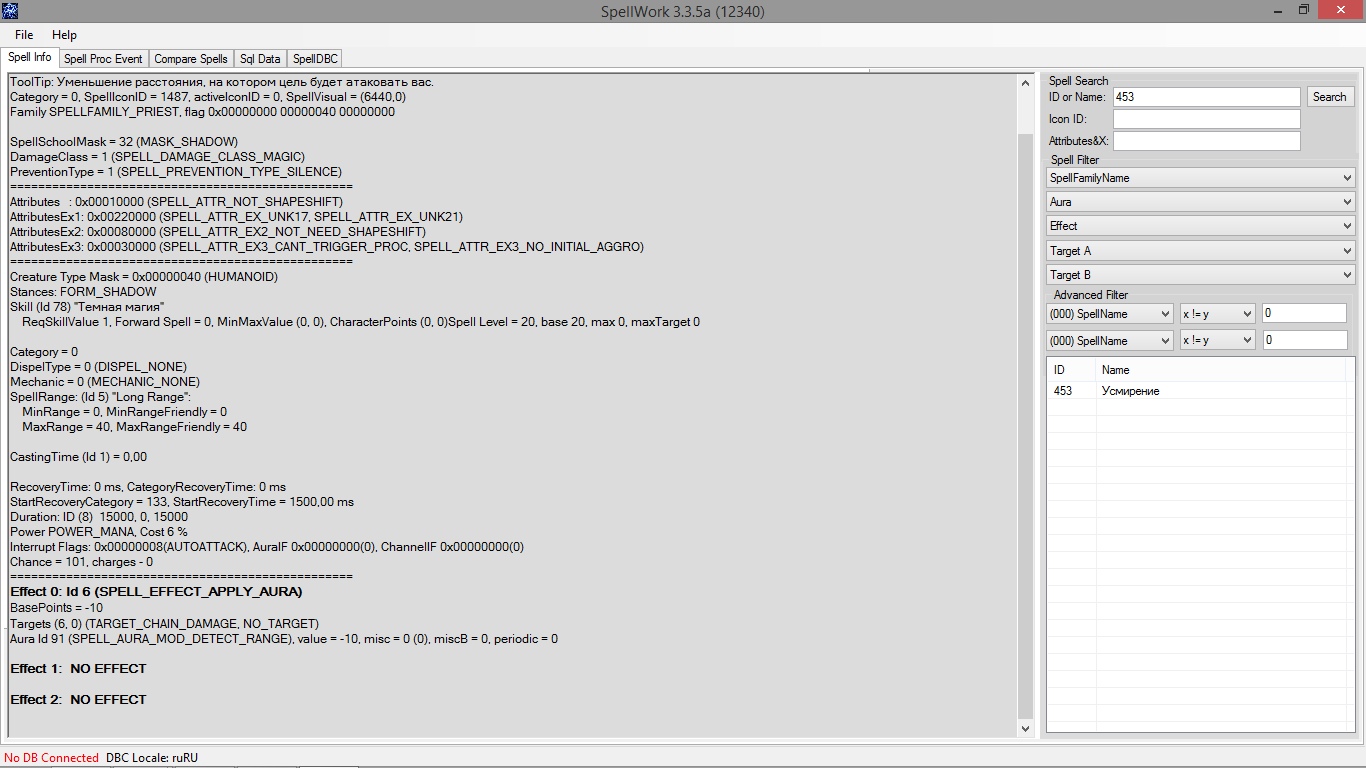Click 'SpellSchoolMask = 32 (MASK_SHADOW)' line
Screen dimensions: 1366x768
coord(124,142)
